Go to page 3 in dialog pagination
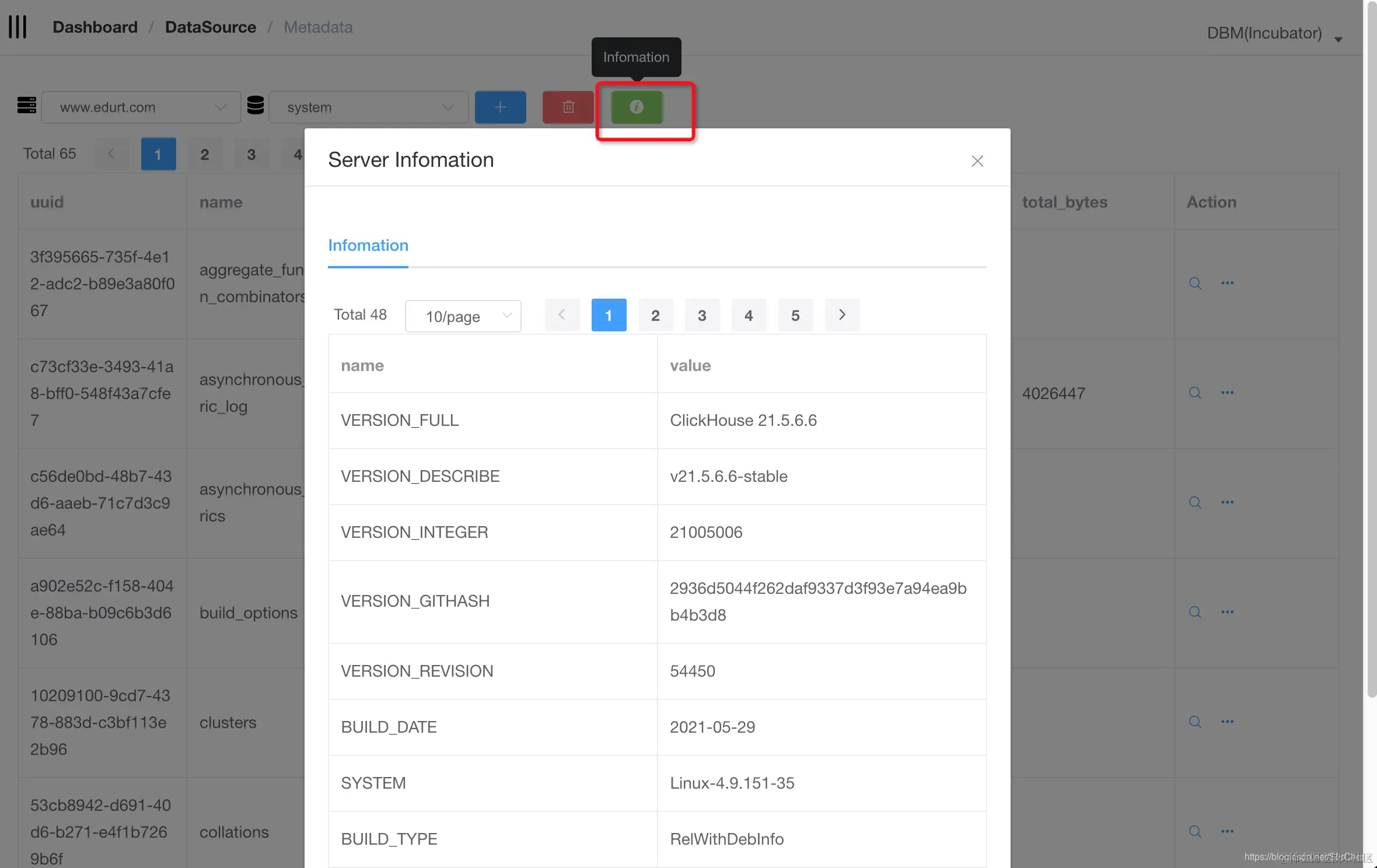The image size is (1377, 868). coord(702,316)
